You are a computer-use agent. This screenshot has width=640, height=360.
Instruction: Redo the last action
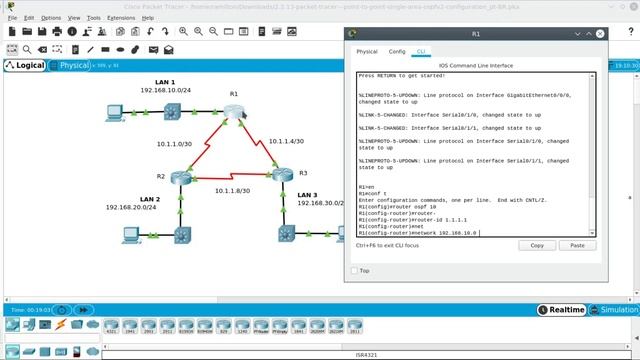click(x=165, y=31)
